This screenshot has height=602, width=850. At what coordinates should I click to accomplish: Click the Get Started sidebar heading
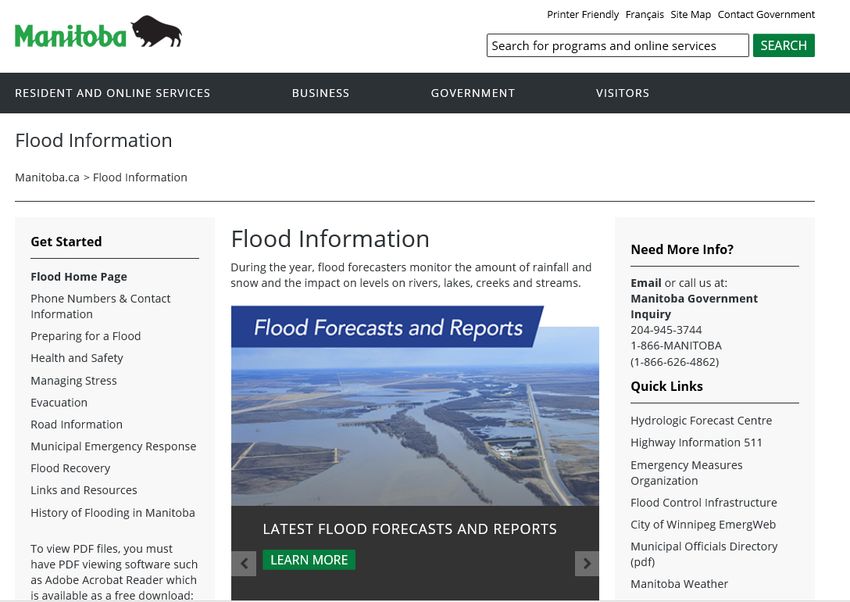pyautogui.click(x=66, y=242)
